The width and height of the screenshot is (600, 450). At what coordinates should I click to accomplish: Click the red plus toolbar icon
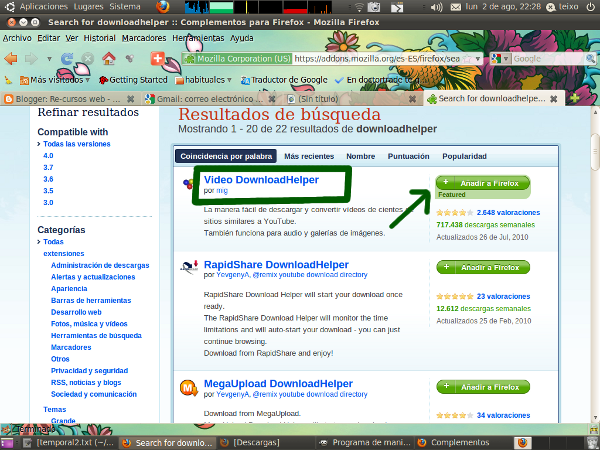pos(157,58)
